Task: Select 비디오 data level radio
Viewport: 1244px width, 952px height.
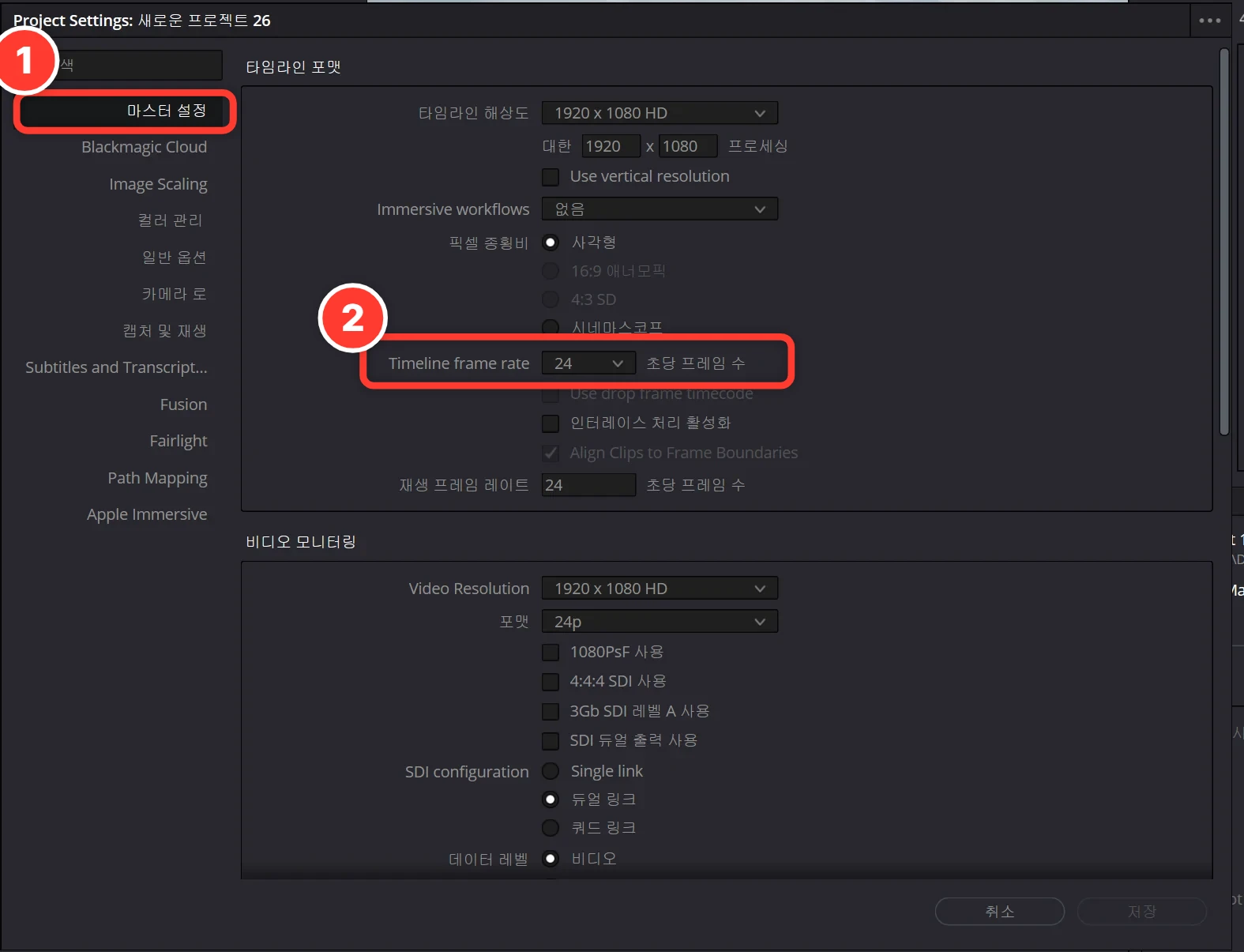Action: (551, 859)
